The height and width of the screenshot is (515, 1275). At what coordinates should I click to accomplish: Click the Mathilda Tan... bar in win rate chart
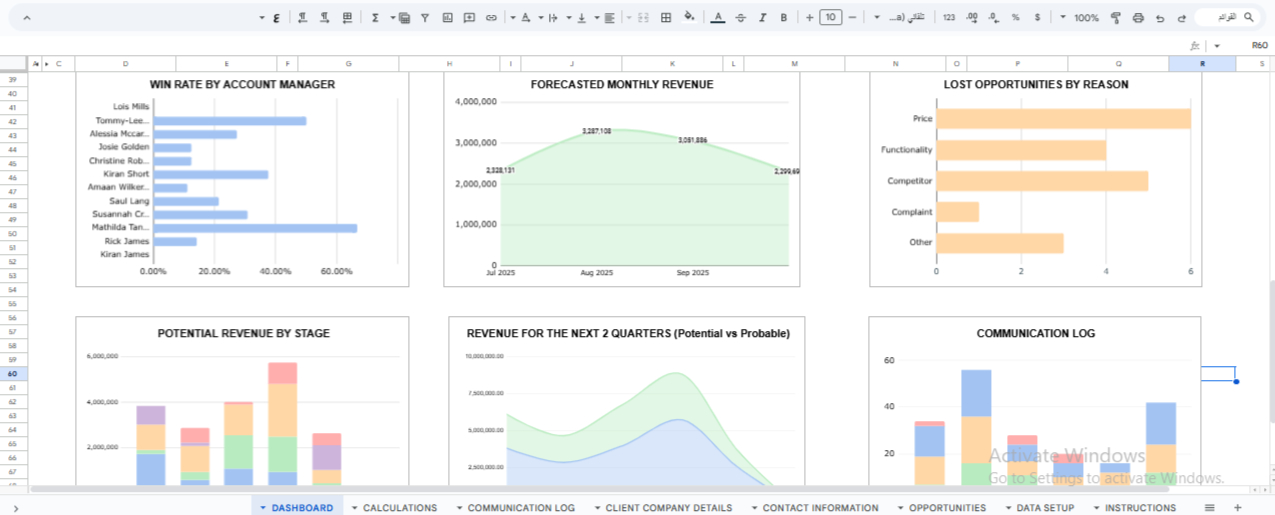(x=255, y=228)
